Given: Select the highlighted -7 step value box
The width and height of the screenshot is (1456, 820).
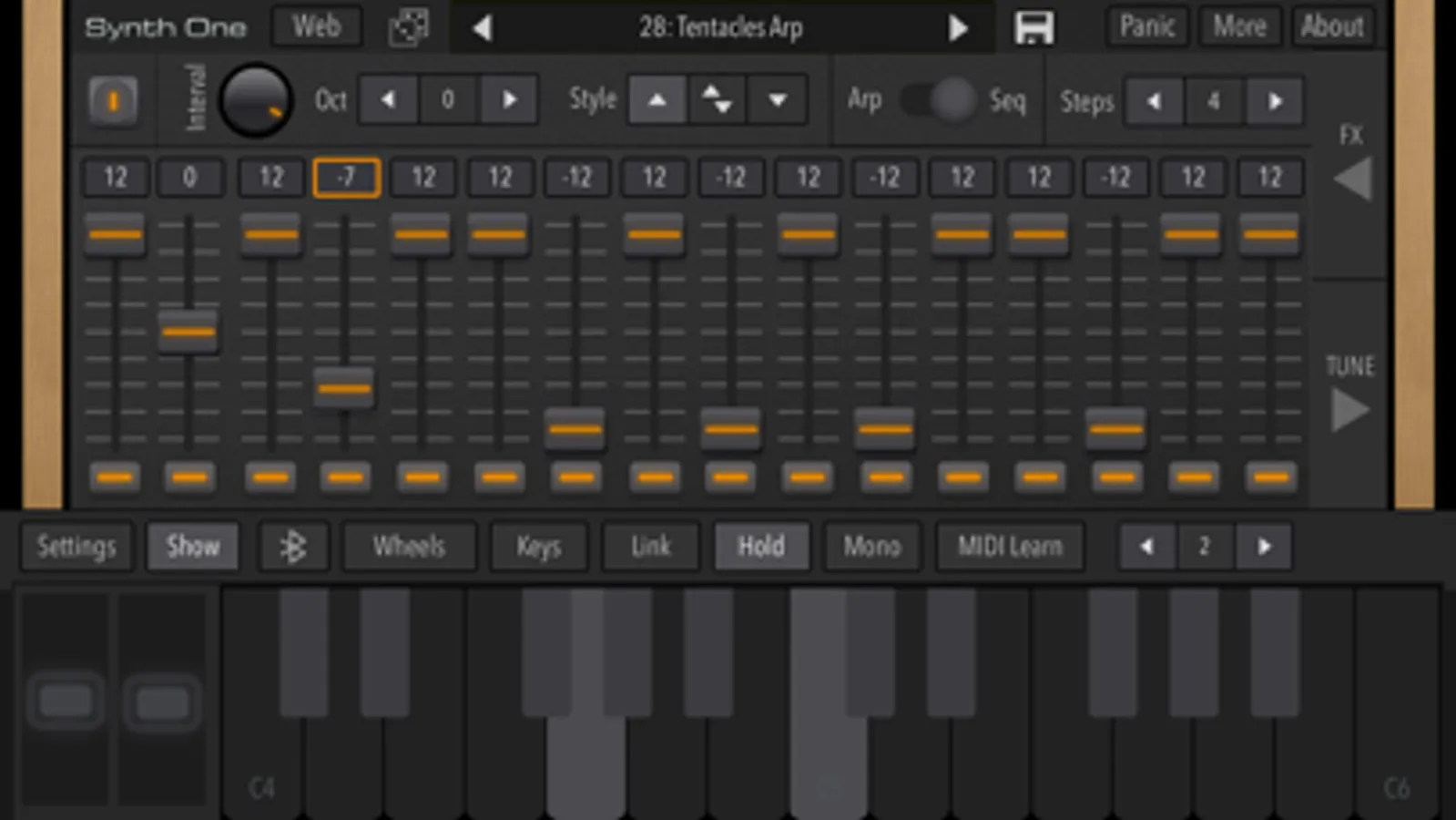Looking at the screenshot, I should point(346,178).
